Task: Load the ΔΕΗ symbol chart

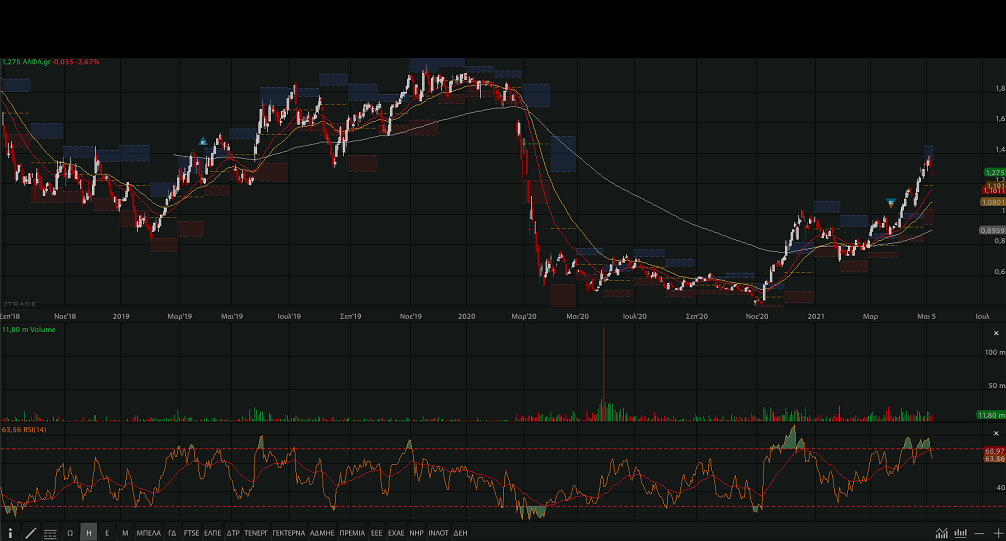Action: [460, 533]
